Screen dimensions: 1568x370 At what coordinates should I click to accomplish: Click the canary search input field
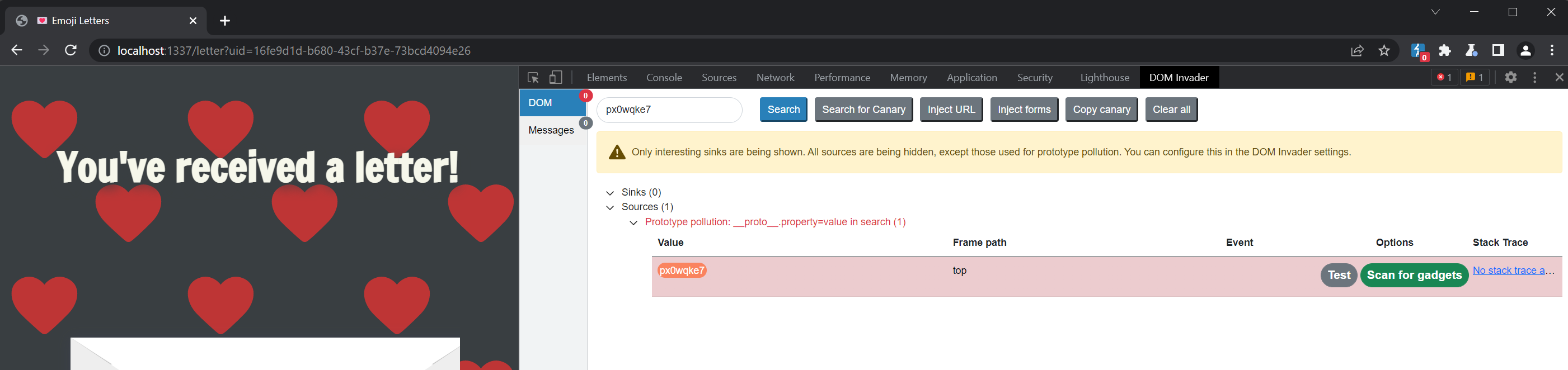pos(668,110)
